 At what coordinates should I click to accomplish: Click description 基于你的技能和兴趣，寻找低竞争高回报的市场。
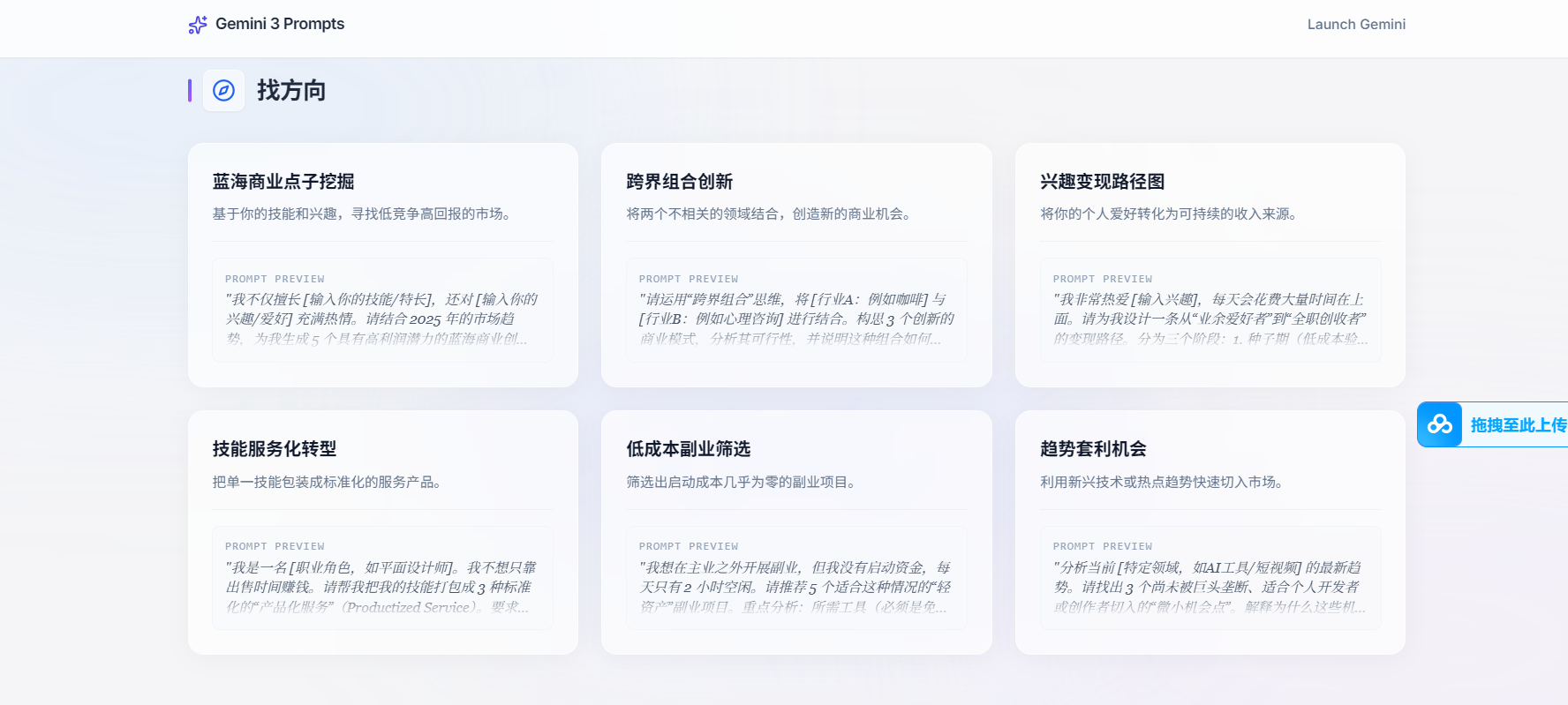coord(362,214)
